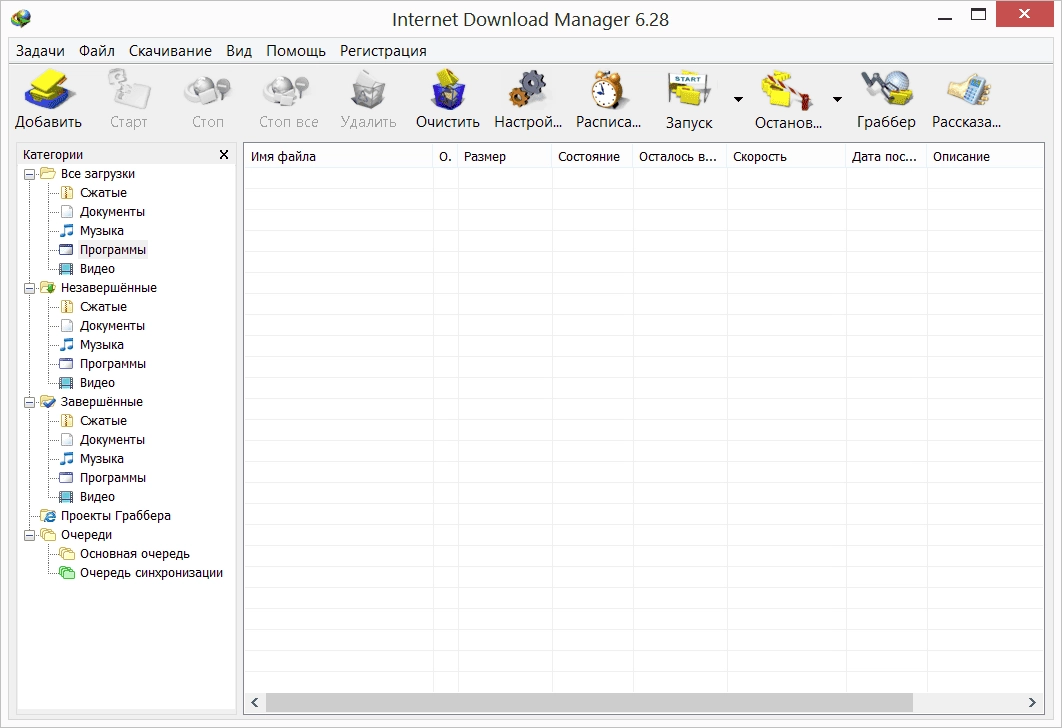Select Документы under Все загрузки
This screenshot has width=1062, height=728.
point(112,212)
